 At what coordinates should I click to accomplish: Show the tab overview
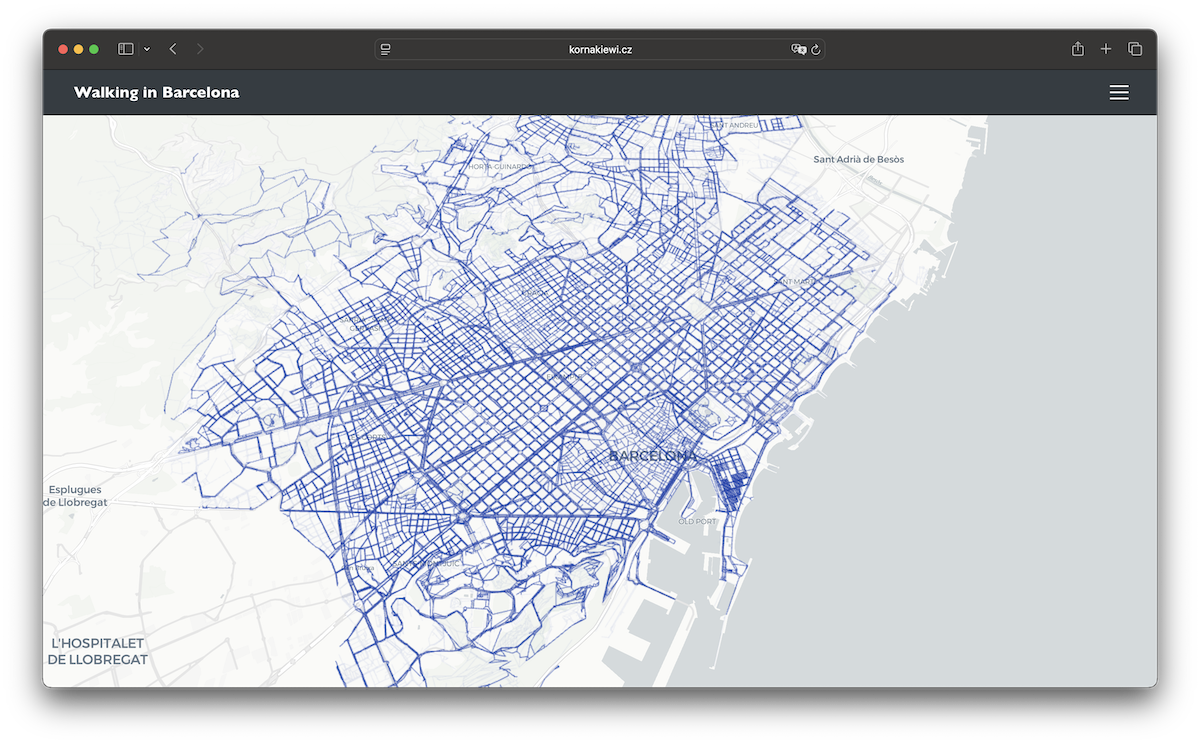pyautogui.click(x=1135, y=49)
